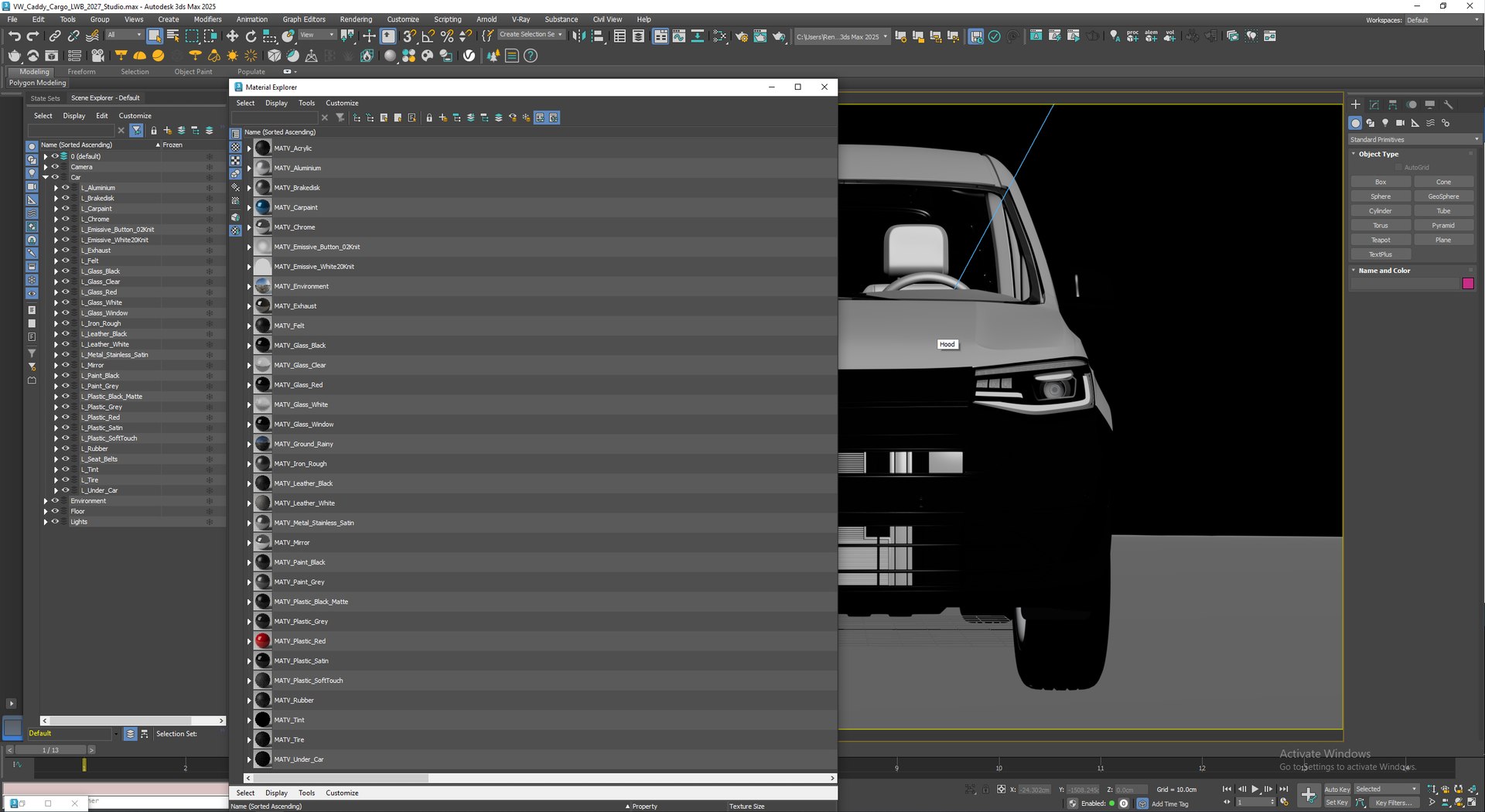
Task: Toggle Auto Key animation mode
Action: [1337, 790]
